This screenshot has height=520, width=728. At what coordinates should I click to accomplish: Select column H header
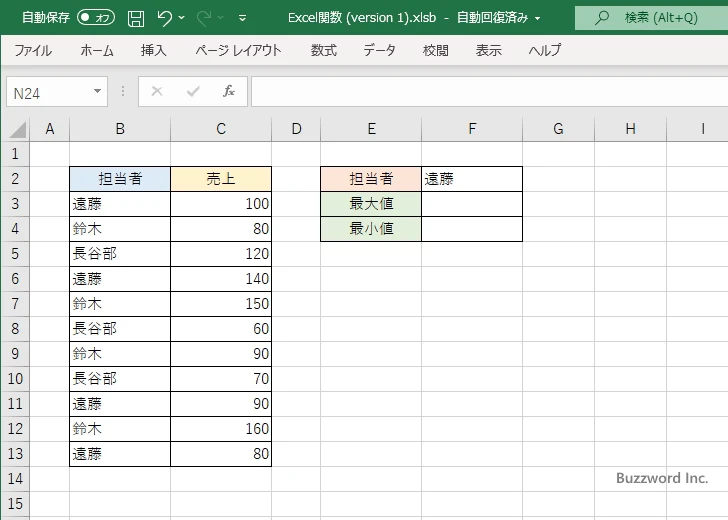click(630, 129)
